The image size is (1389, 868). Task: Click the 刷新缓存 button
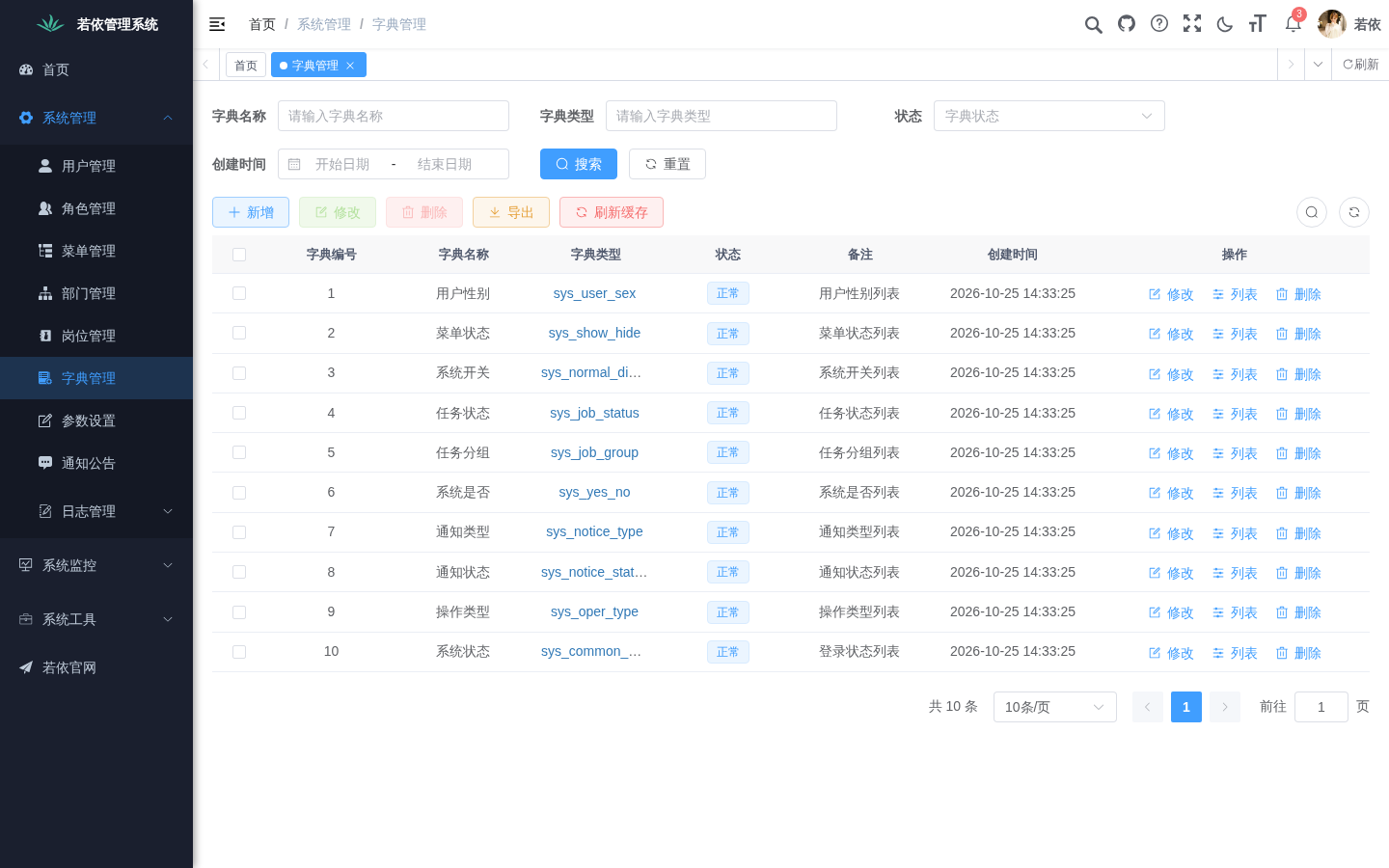pyautogui.click(x=612, y=212)
